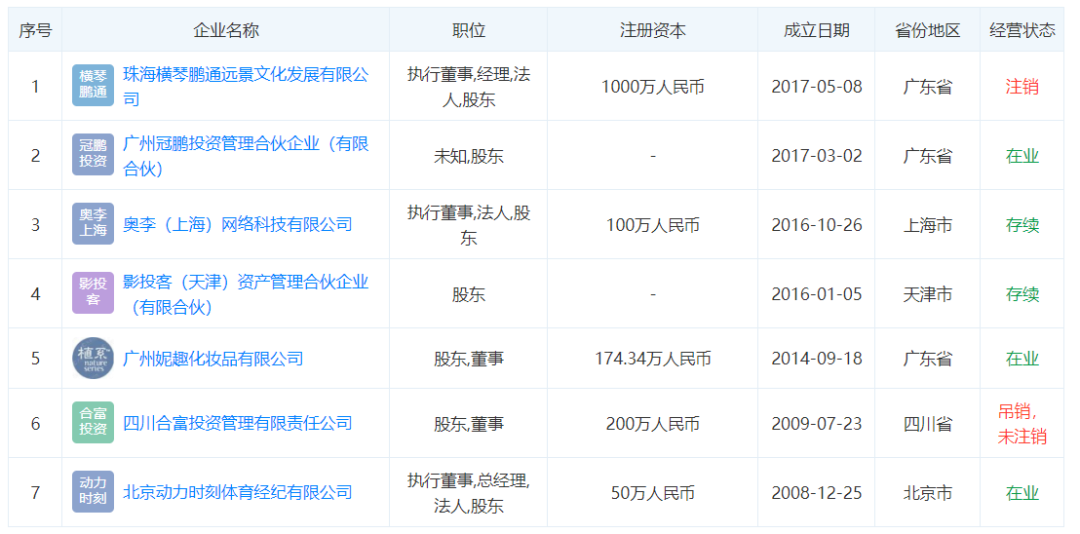This screenshot has width=1080, height=534.
Task: Open 珠海横琴鹏通远景文化发展有限公司 link
Action: click(246, 86)
